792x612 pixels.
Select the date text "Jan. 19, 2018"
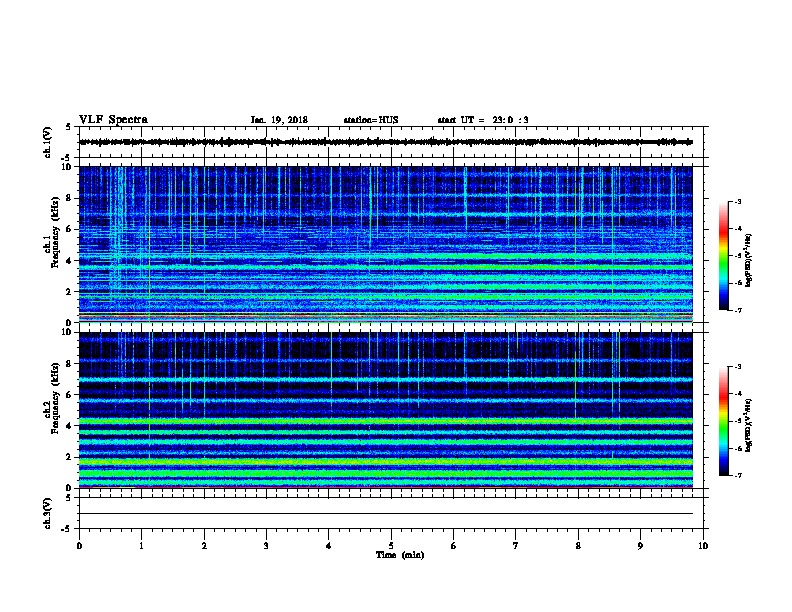279,120
